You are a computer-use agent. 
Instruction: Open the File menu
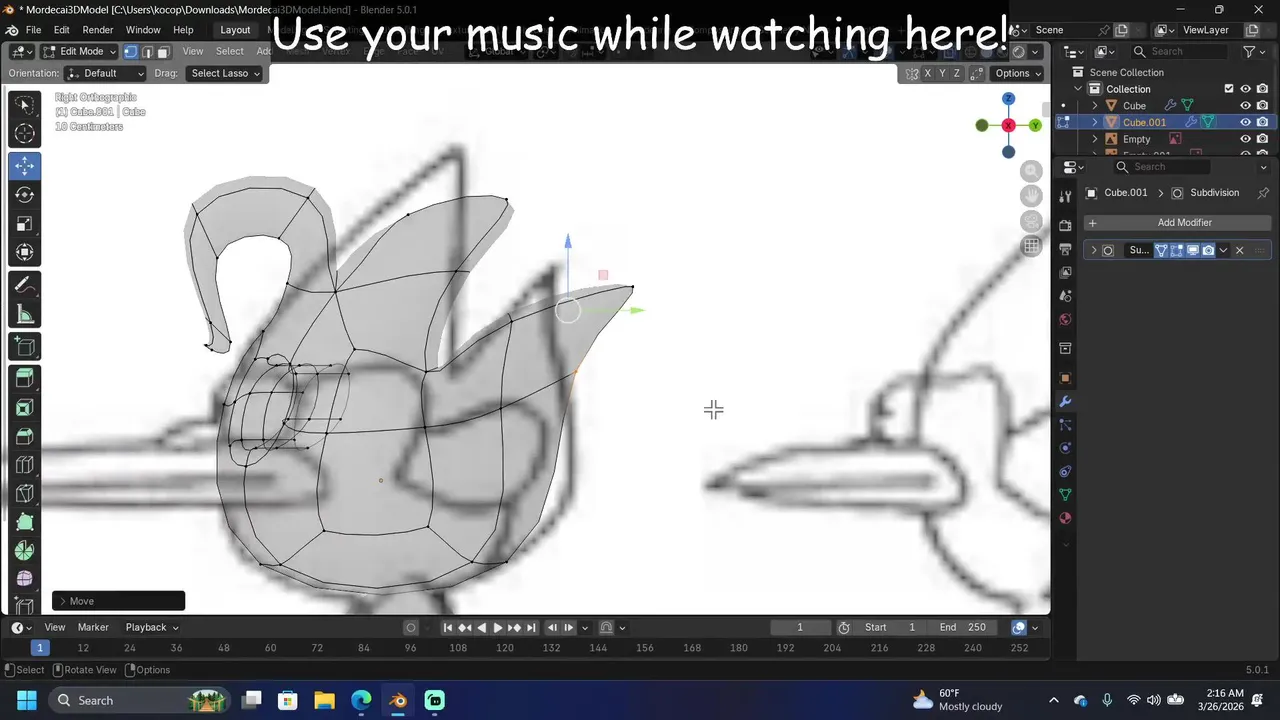tap(33, 30)
